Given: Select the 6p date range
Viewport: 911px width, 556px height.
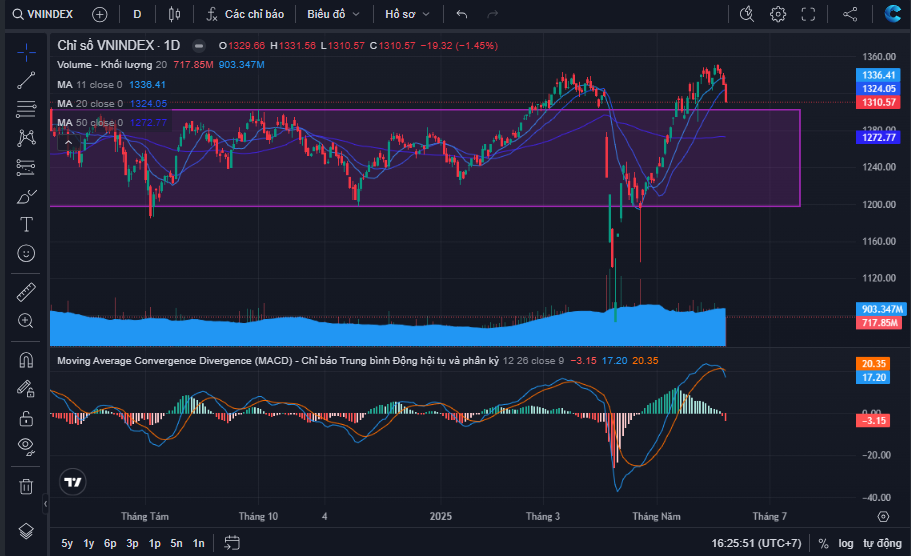Looking at the screenshot, I should (110, 543).
